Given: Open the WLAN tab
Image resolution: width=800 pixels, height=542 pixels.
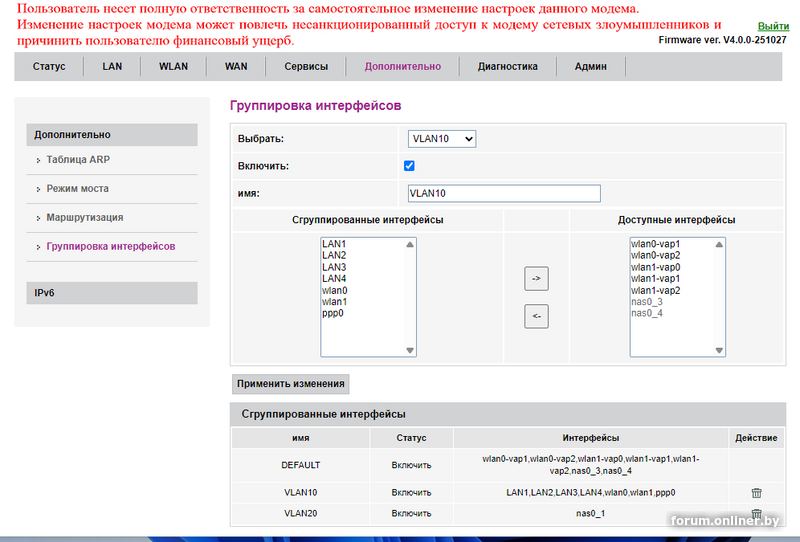Looking at the screenshot, I should click(x=173, y=66).
